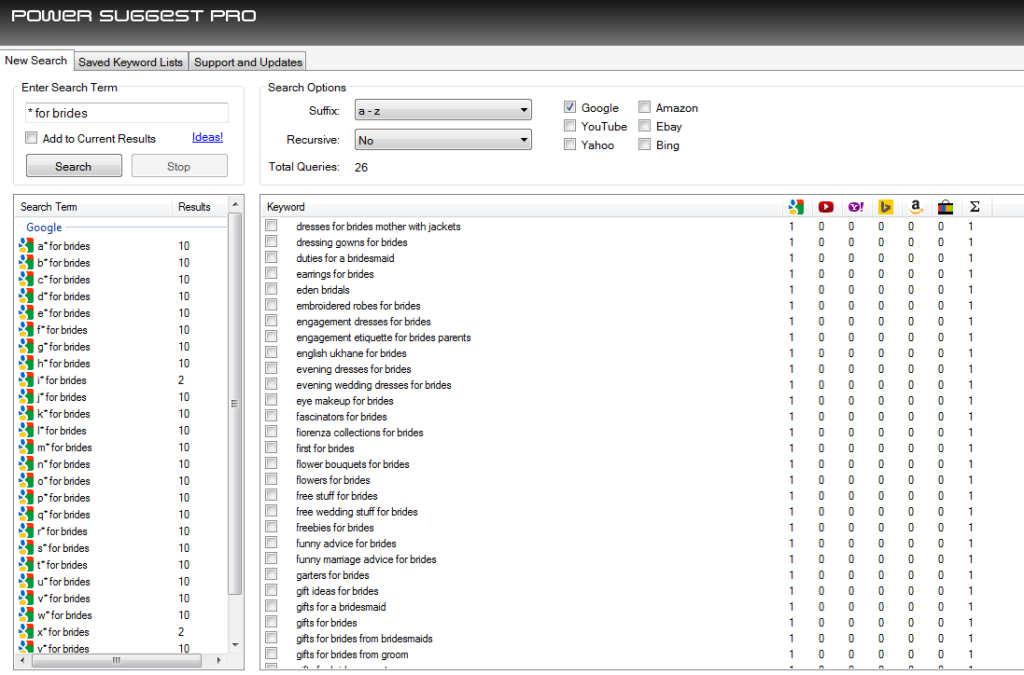Click Google icon beside 'p* for brides'
Image resolution: width=1024 pixels, height=675 pixels.
[26, 497]
